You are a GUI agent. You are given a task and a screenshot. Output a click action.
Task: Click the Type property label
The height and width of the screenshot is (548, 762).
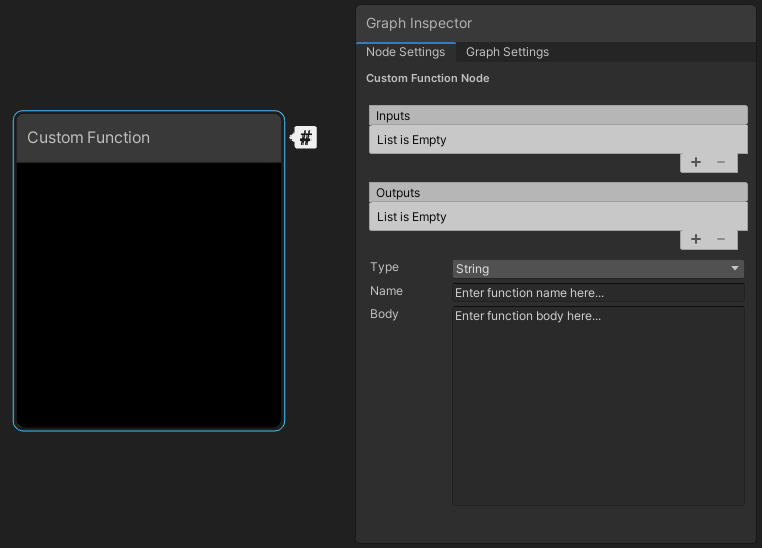point(384,267)
